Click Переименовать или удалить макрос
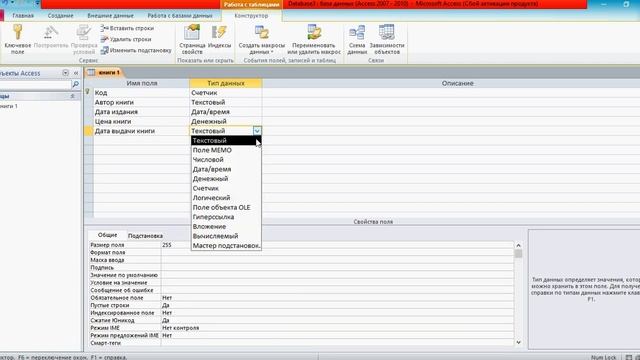 [313, 39]
